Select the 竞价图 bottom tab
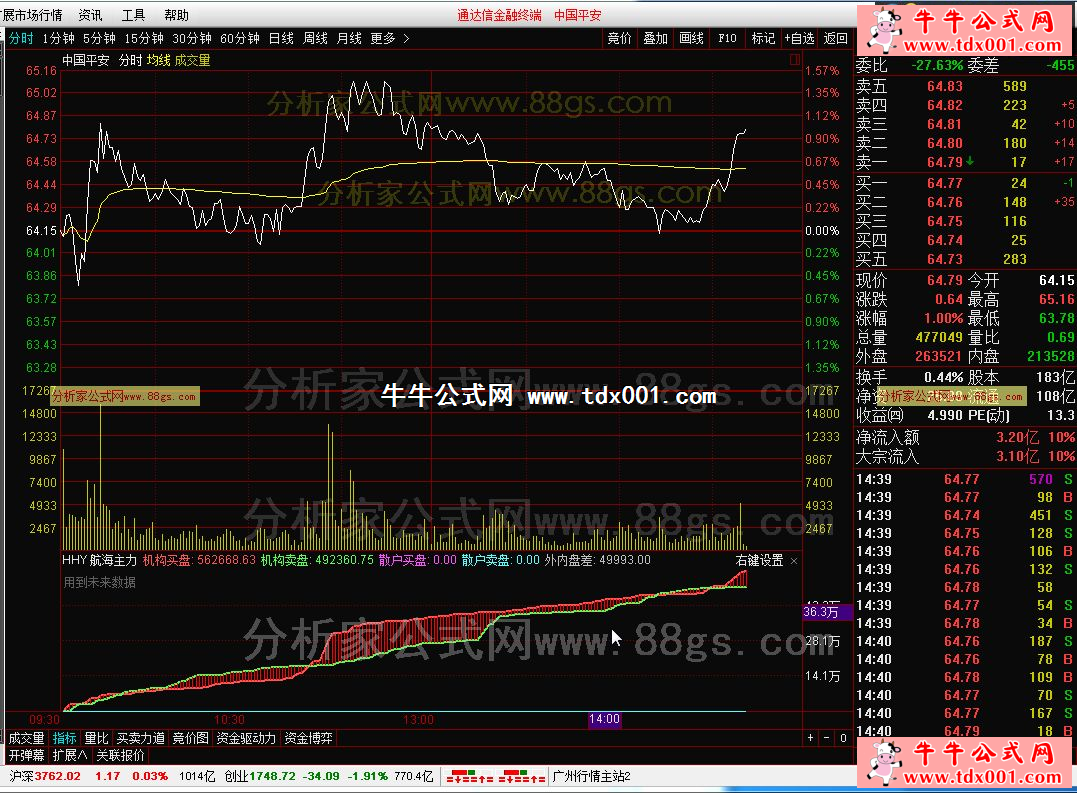The width and height of the screenshot is (1077, 793). coord(190,738)
